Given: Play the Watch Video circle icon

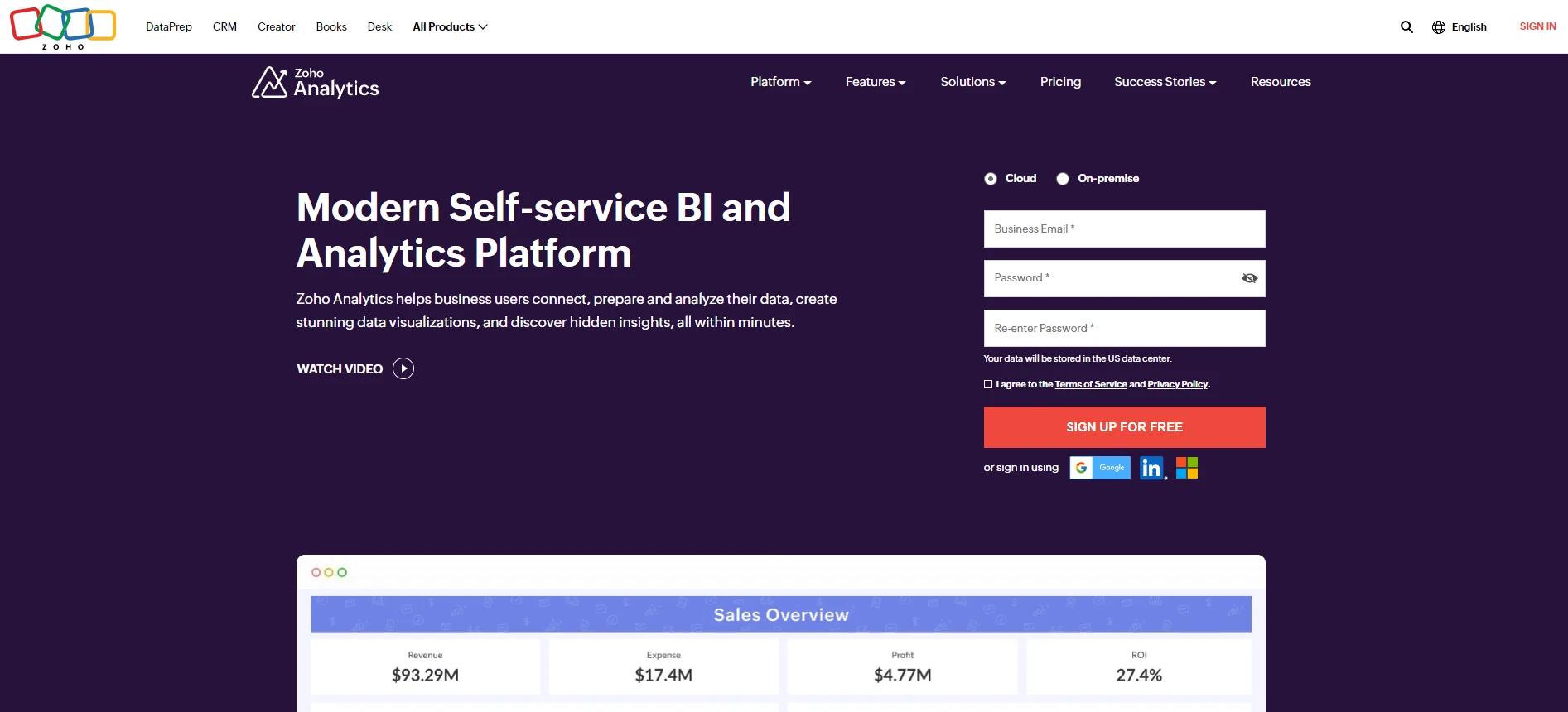Looking at the screenshot, I should [x=403, y=368].
